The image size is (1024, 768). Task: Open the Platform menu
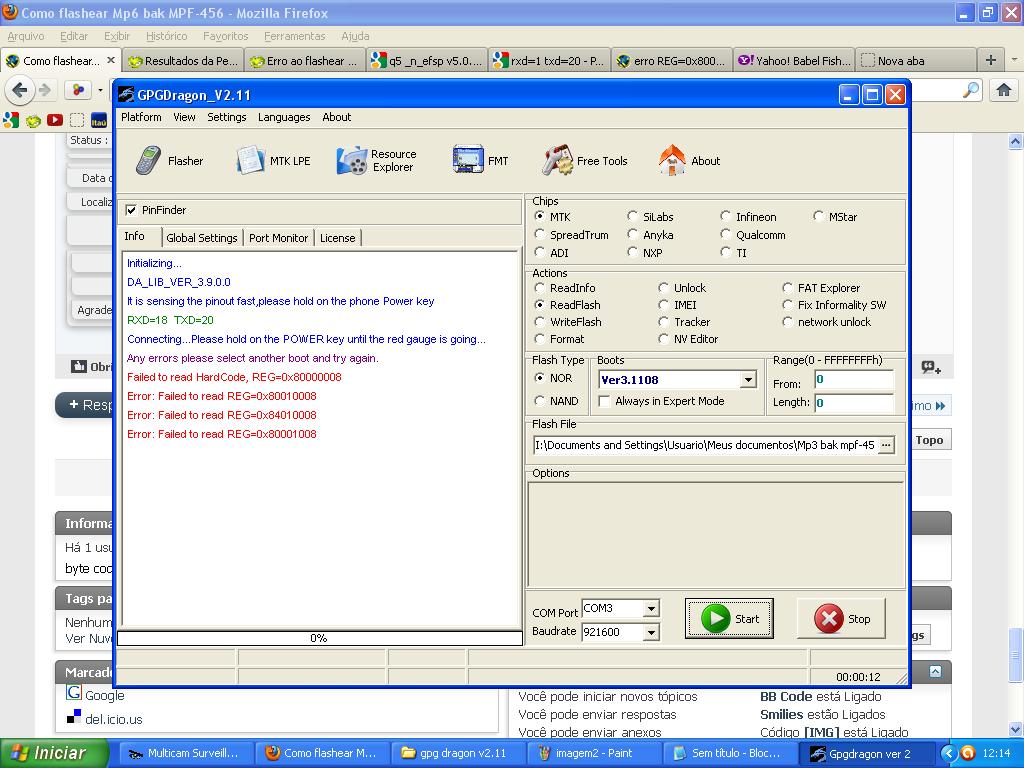(x=141, y=117)
